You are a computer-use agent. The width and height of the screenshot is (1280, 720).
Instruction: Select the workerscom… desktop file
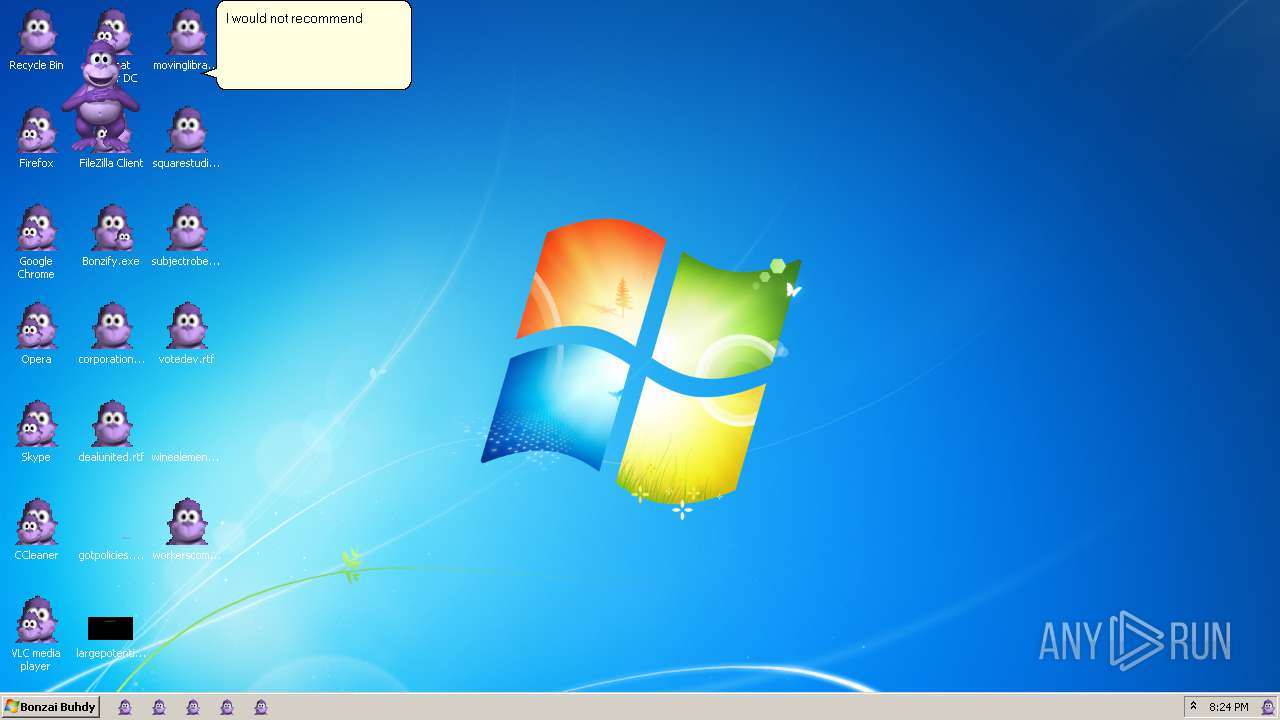186,531
